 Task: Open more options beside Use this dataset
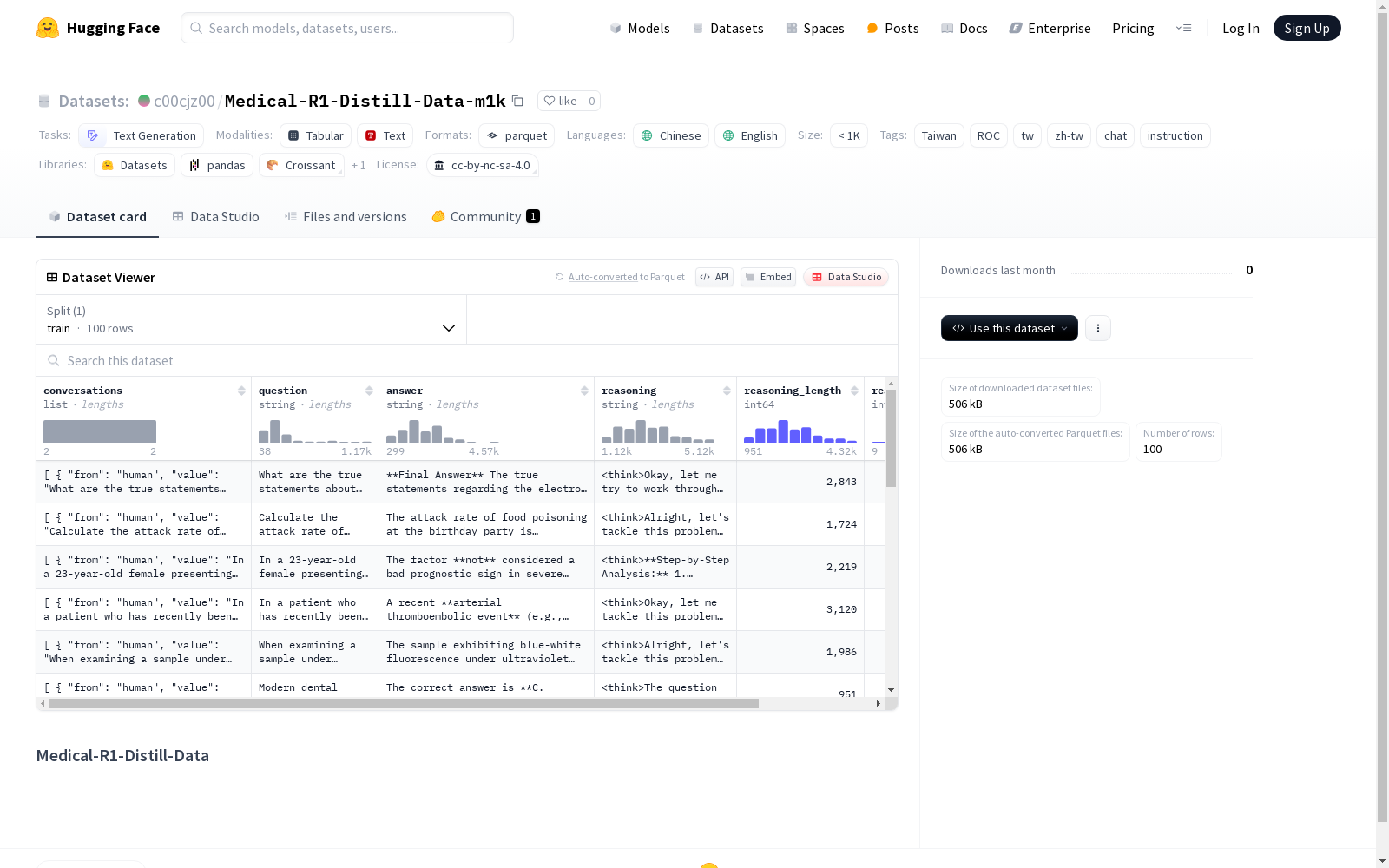1097,328
